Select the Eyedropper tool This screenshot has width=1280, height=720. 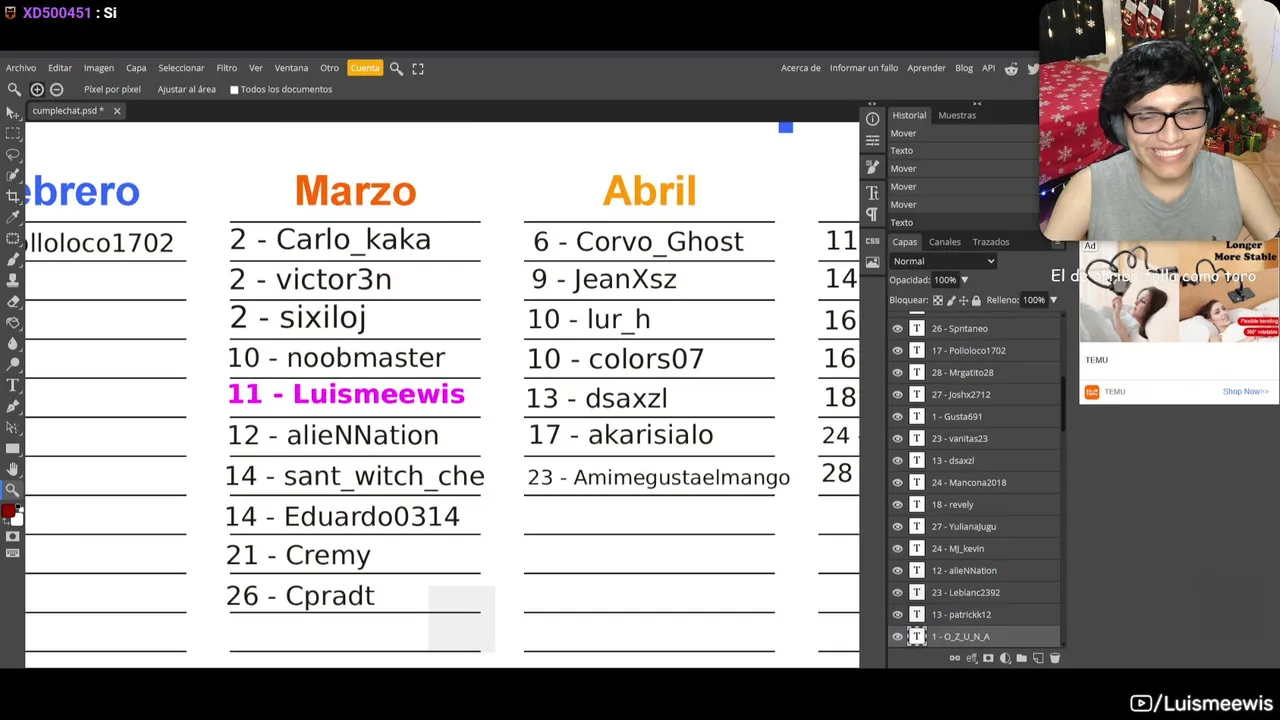pyautogui.click(x=13, y=217)
